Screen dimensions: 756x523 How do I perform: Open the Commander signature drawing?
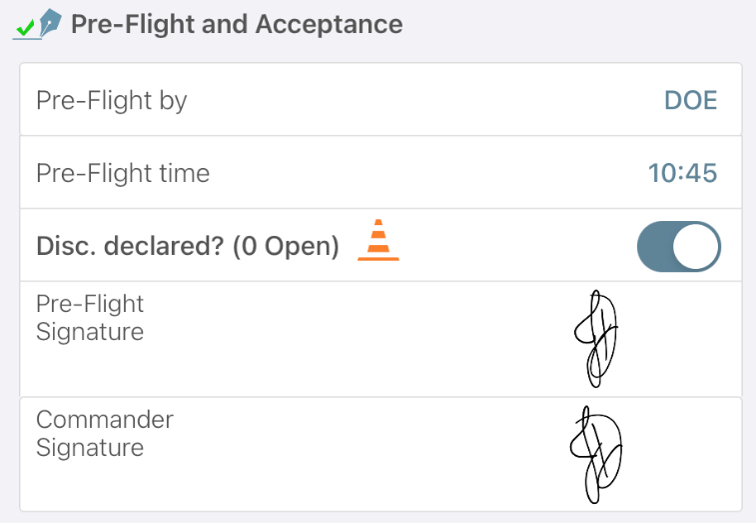(596, 455)
